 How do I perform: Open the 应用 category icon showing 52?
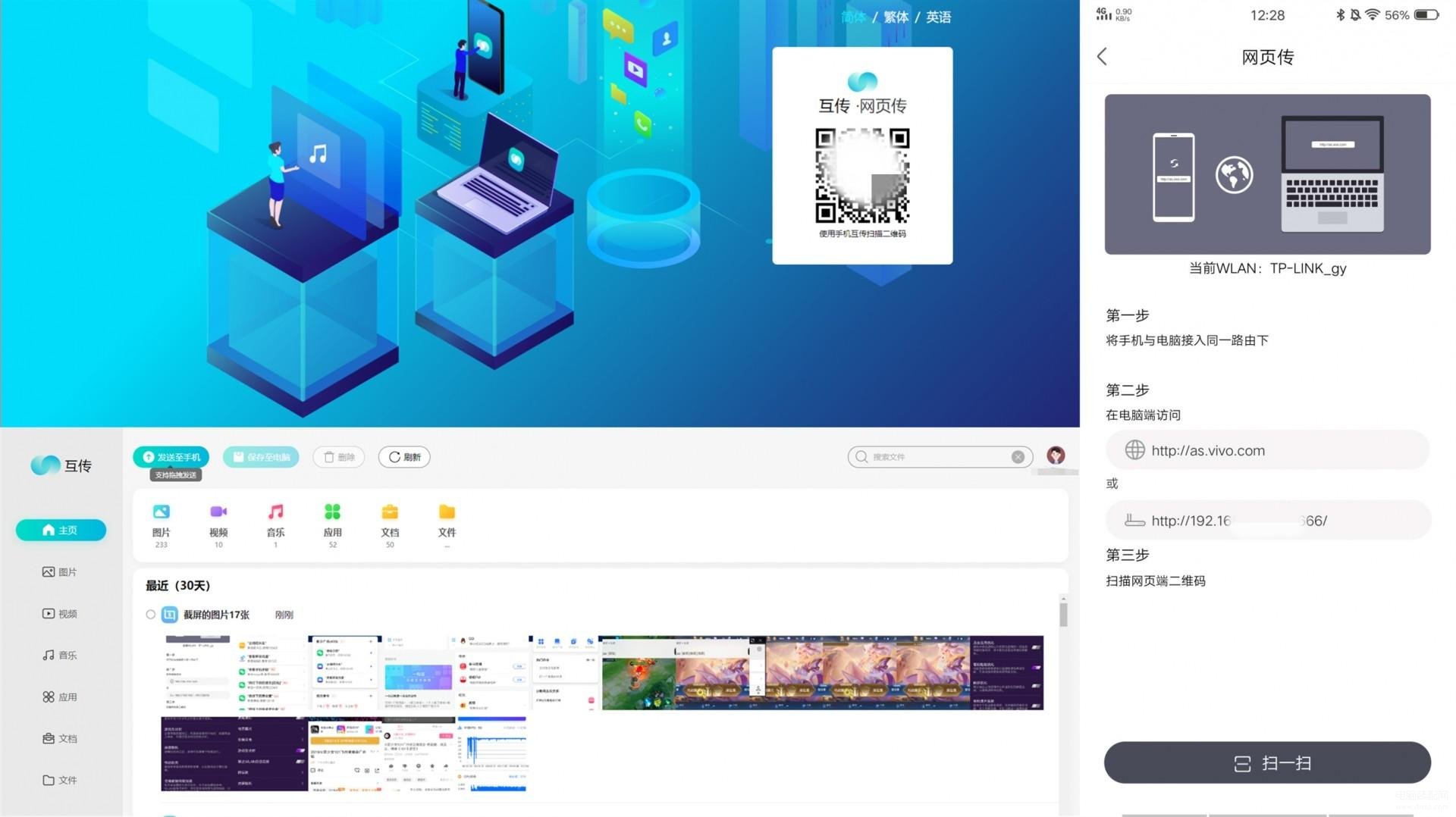332,512
